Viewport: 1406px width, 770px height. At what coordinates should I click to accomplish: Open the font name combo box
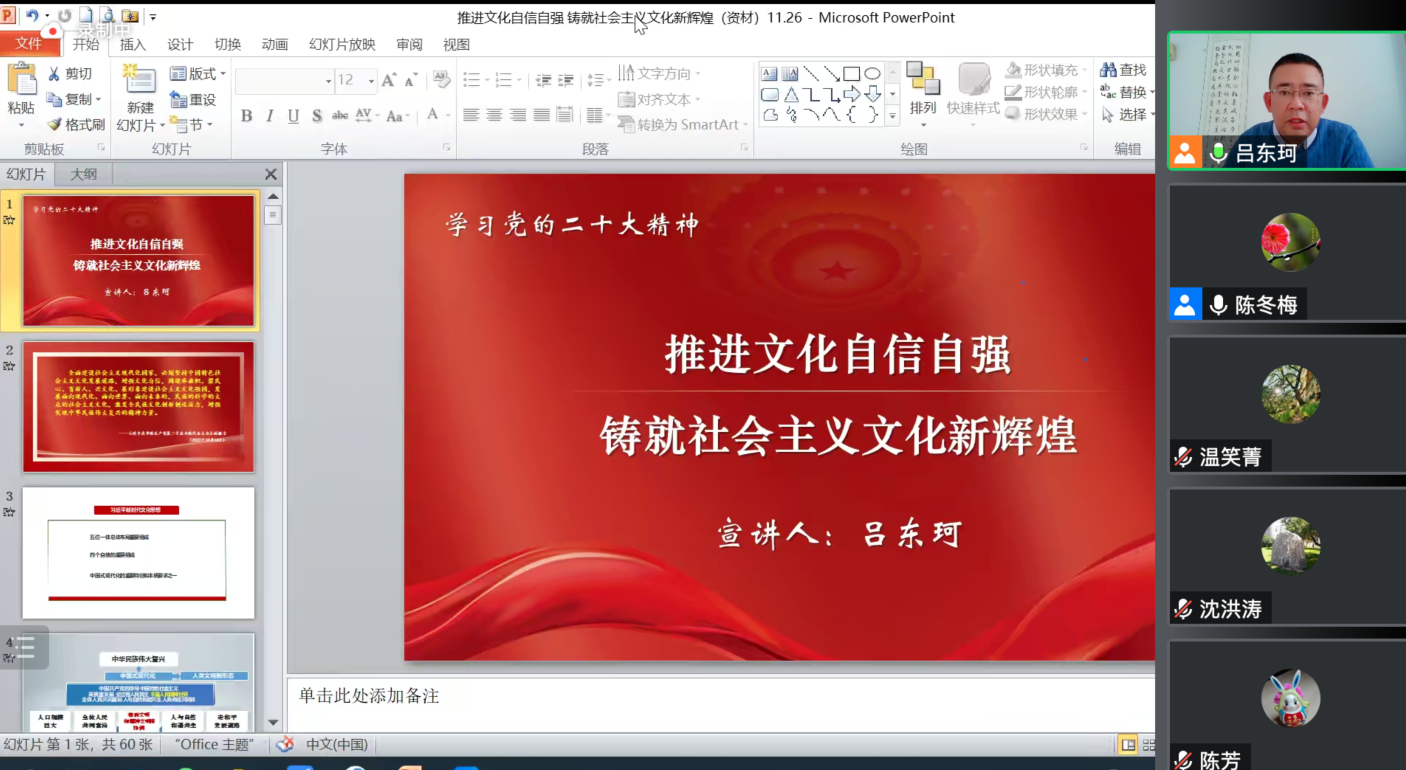[285, 81]
